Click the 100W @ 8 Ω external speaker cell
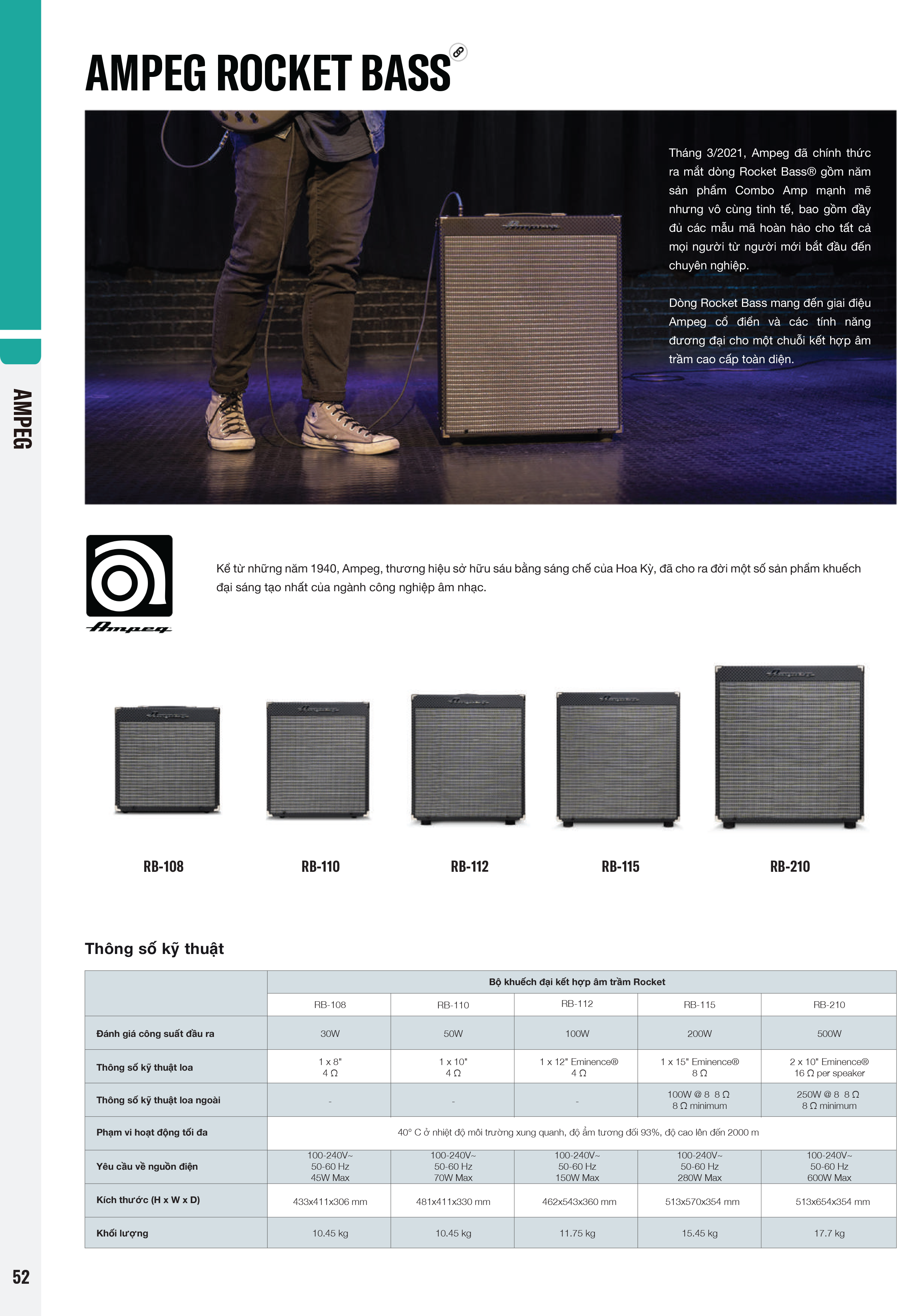 point(700,1100)
